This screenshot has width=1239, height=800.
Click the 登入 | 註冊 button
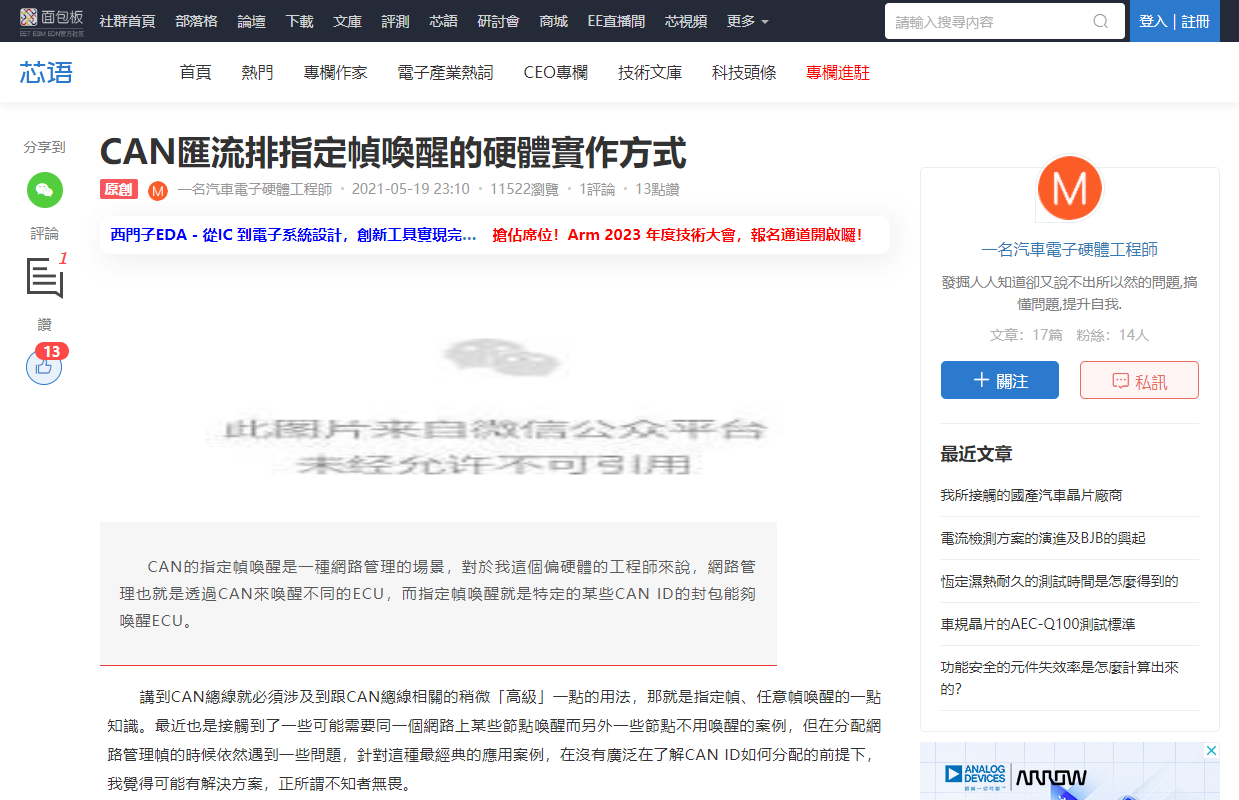[x=1174, y=21]
